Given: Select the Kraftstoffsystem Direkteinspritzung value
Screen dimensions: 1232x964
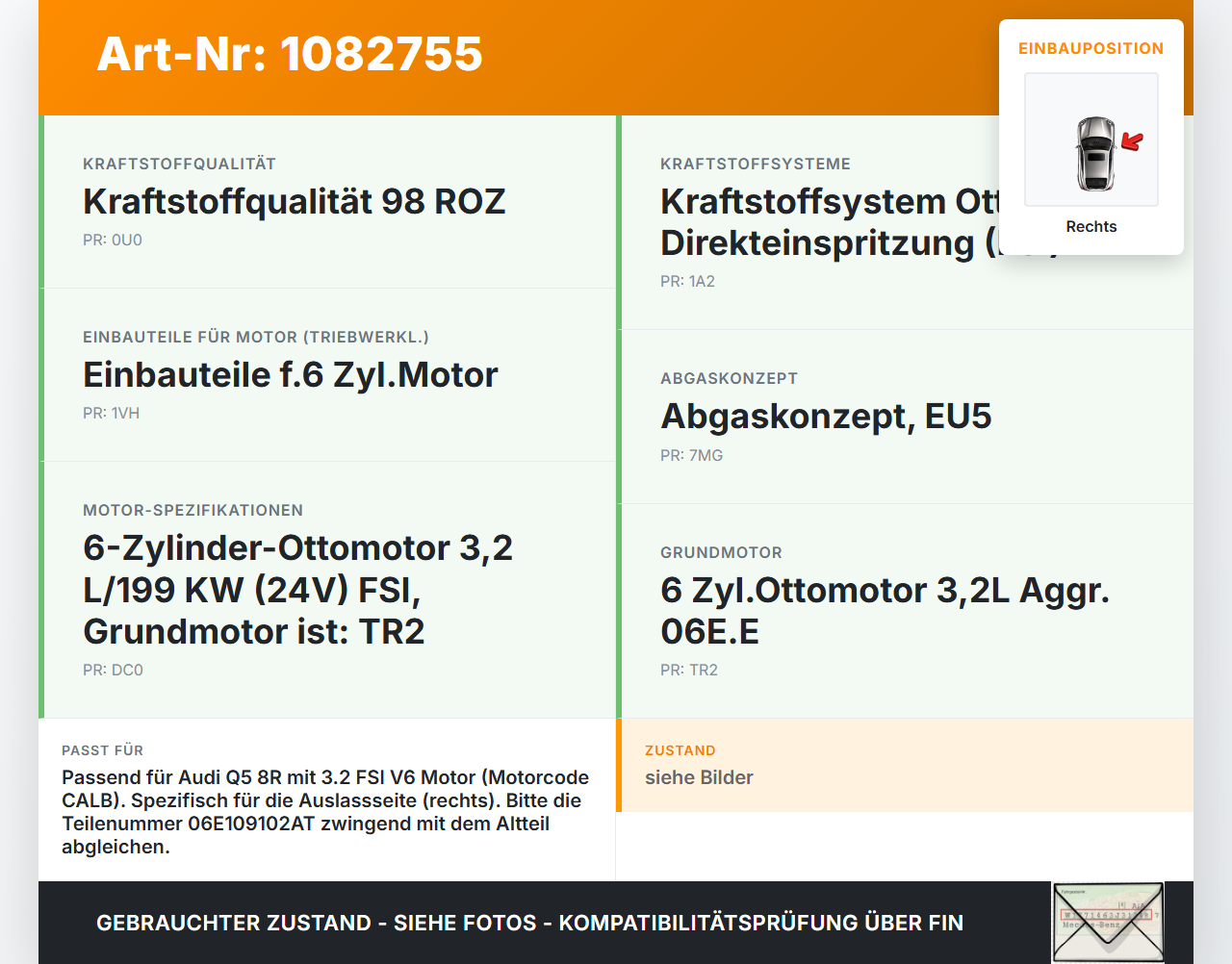Looking at the screenshot, I should click(x=830, y=222).
